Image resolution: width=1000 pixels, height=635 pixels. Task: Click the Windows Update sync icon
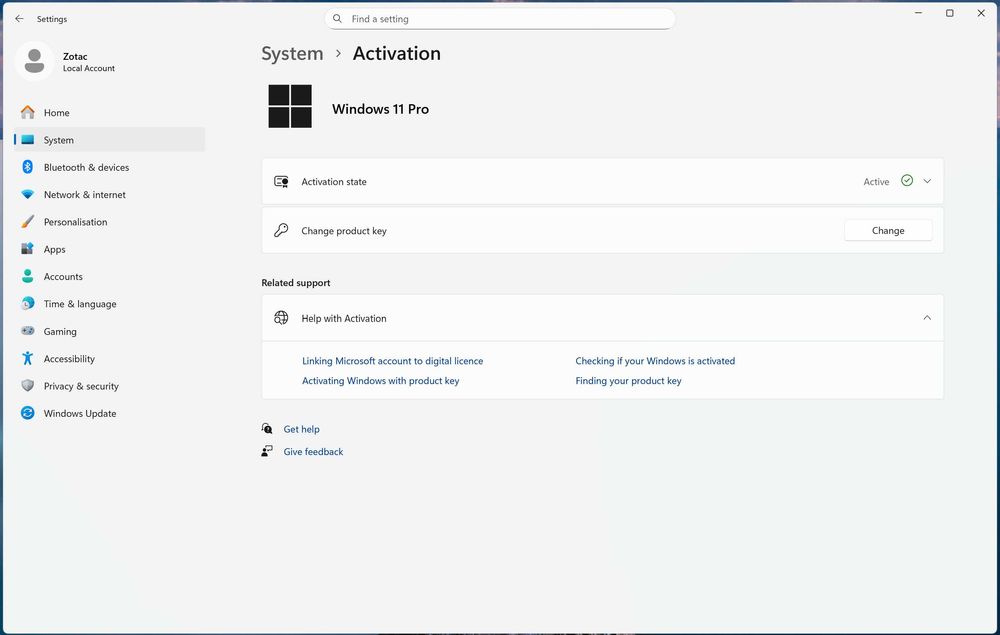click(x=28, y=413)
